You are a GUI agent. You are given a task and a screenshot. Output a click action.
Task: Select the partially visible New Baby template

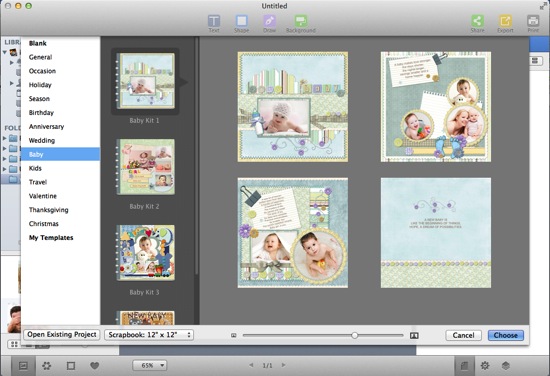click(x=146, y=318)
